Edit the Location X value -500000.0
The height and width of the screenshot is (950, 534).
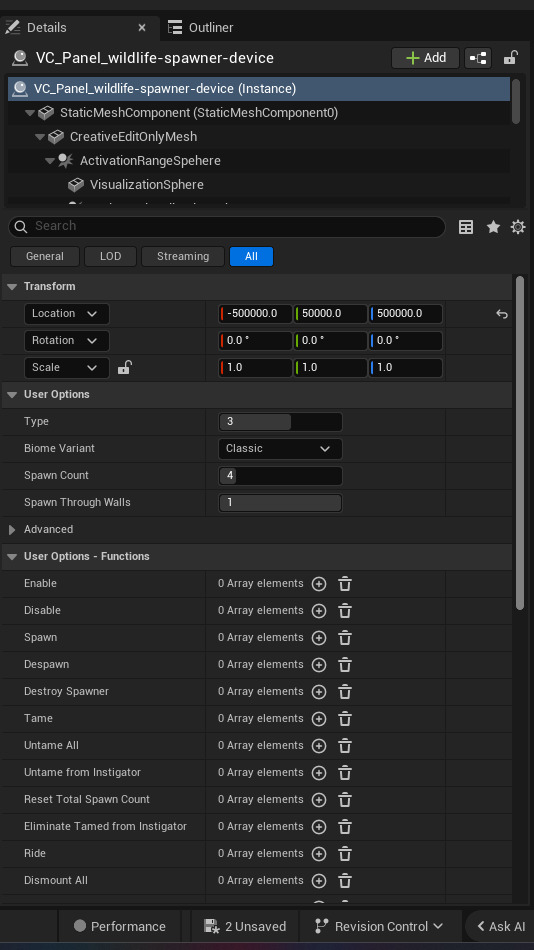pyautogui.click(x=255, y=314)
